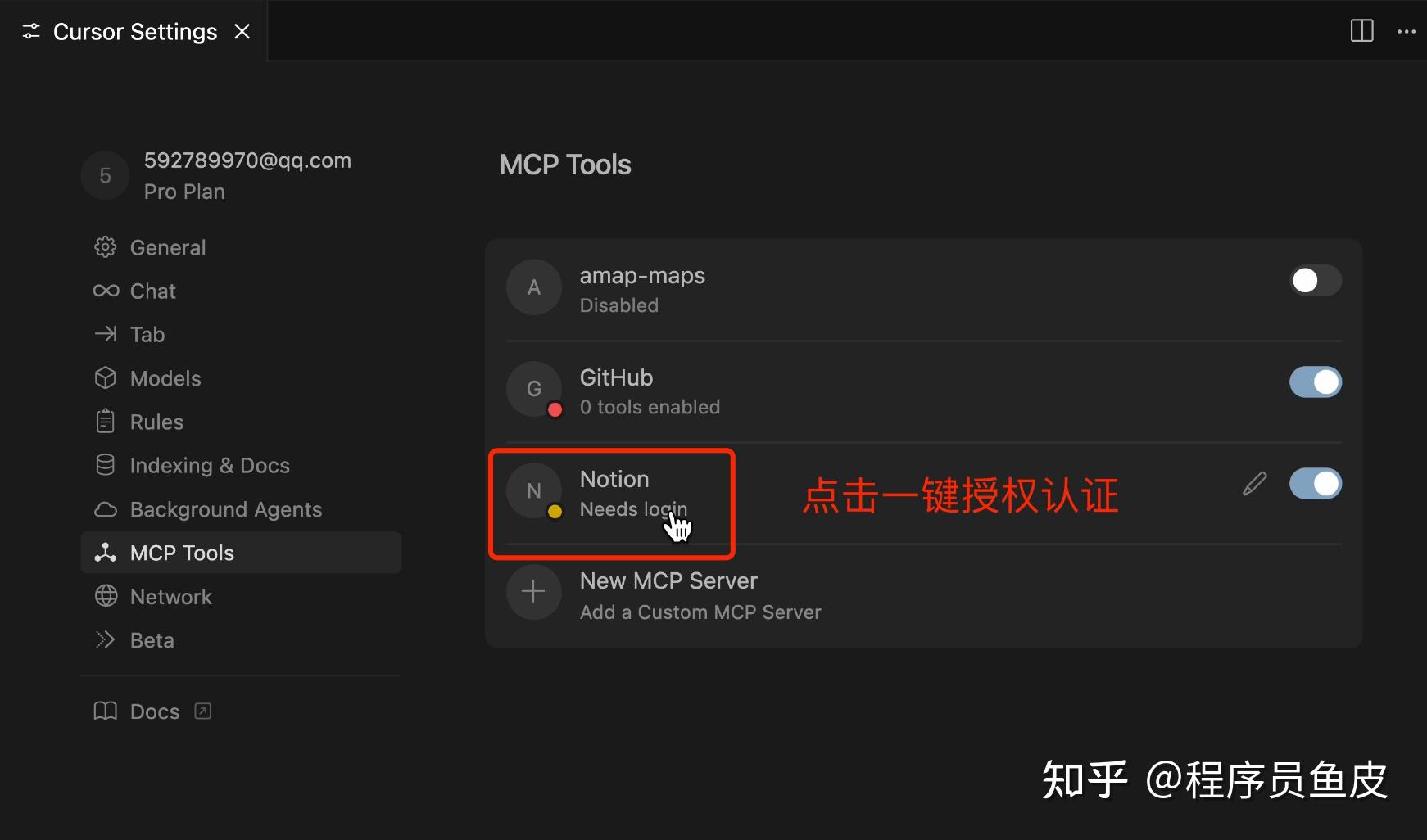Turn off the Notion server toggle
Viewport: 1427px width, 840px height.
(1316, 483)
